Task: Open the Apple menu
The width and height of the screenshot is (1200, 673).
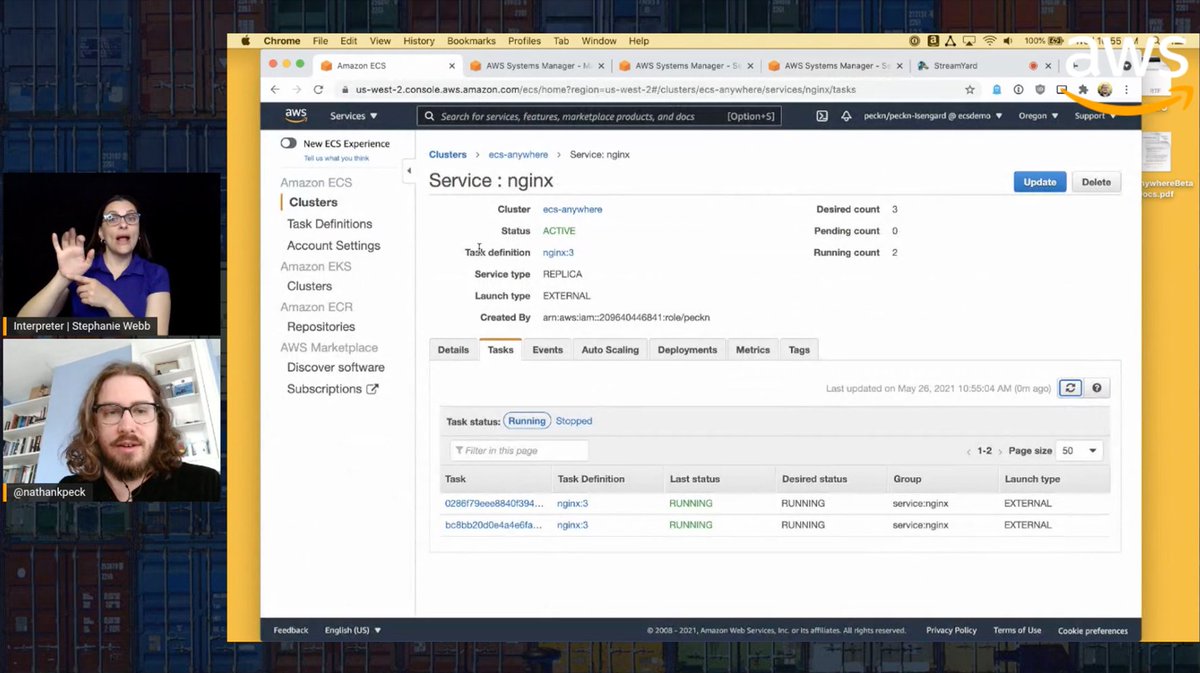Action: click(x=245, y=41)
